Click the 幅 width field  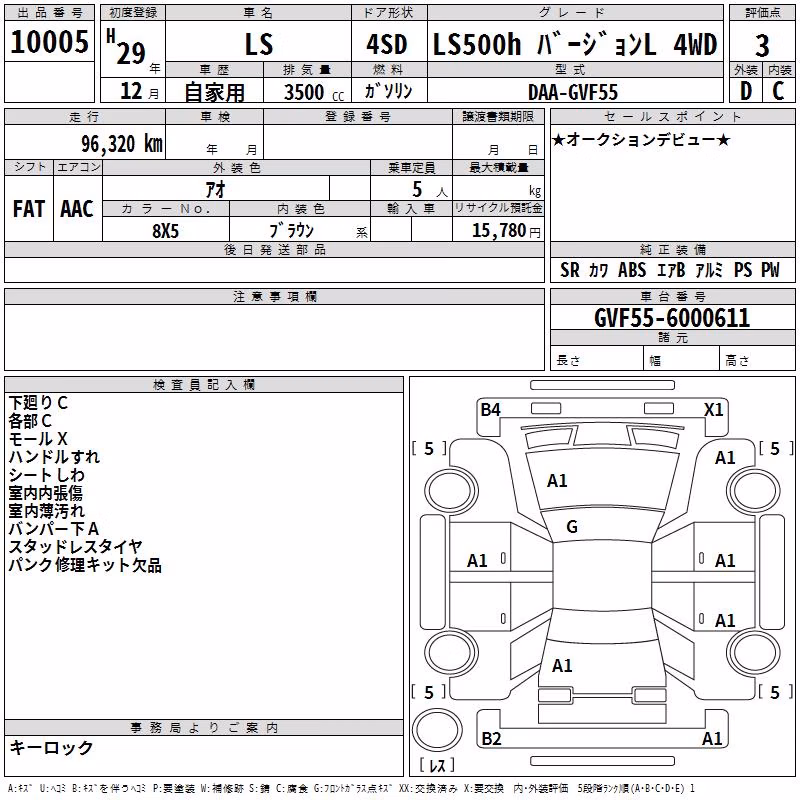(x=682, y=358)
